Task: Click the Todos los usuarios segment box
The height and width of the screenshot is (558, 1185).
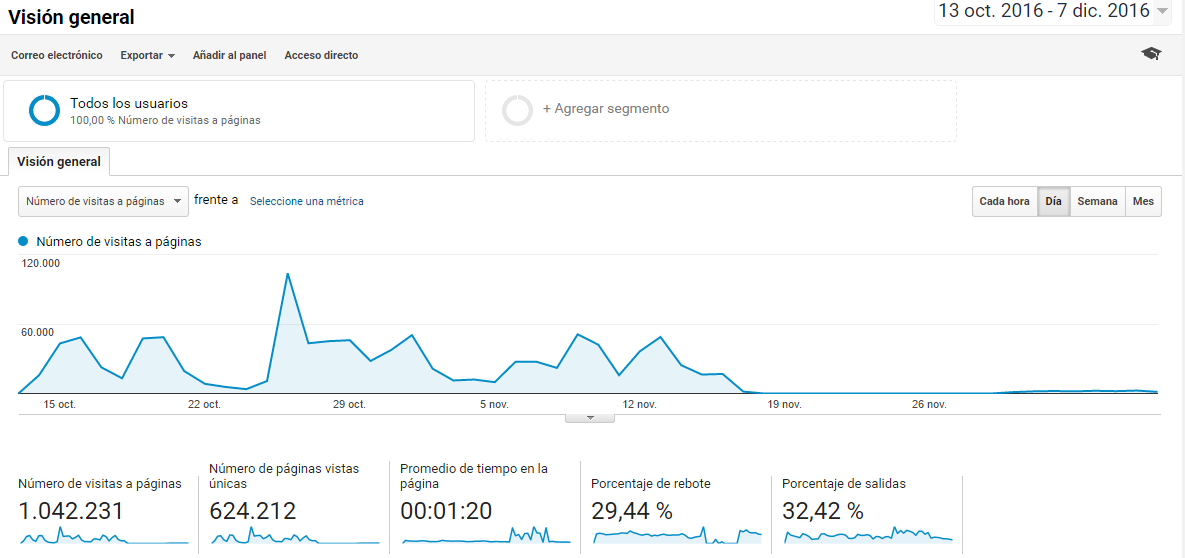Action: (239, 111)
